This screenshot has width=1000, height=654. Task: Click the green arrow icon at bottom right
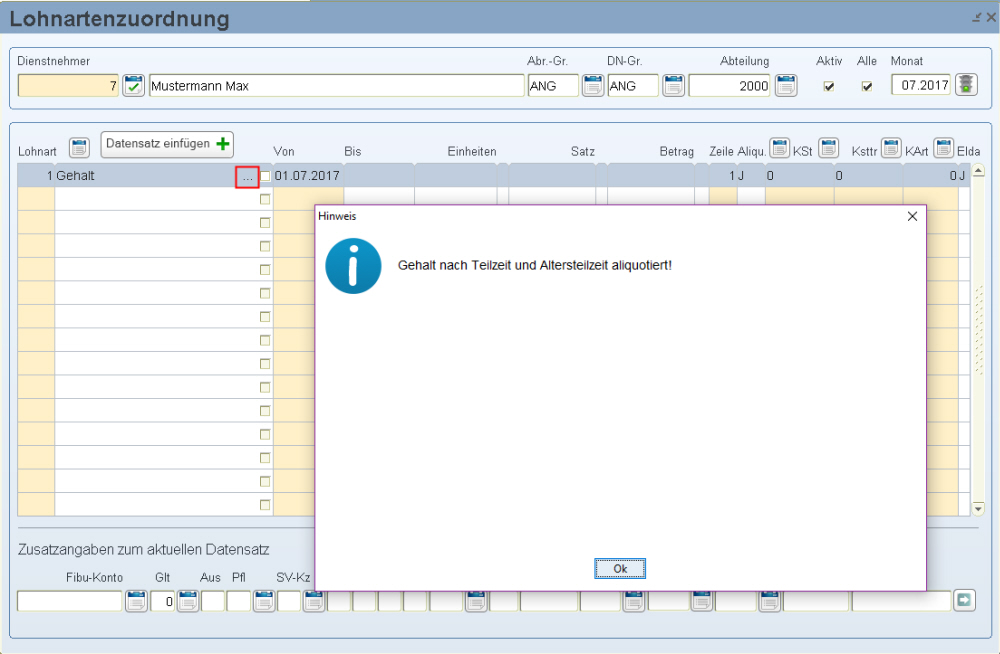(964, 600)
